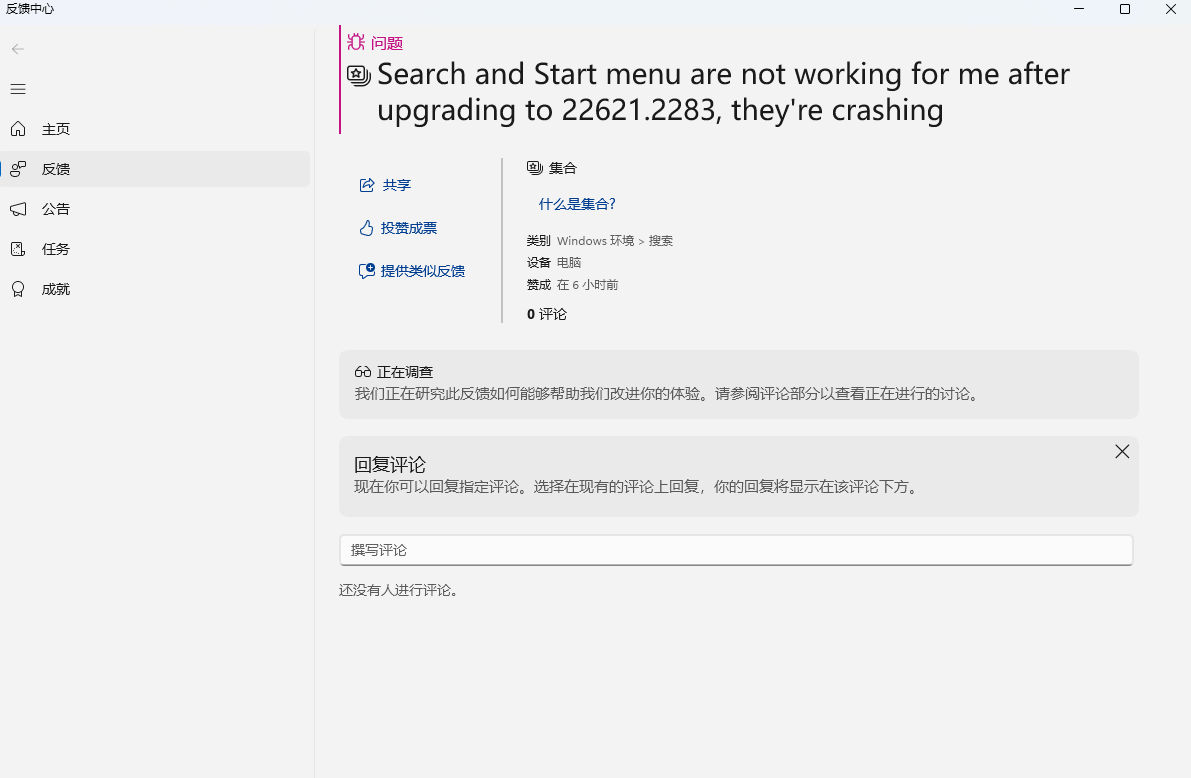Click the megaphone announcements icon
This screenshot has width=1191, height=778.
(x=18, y=209)
